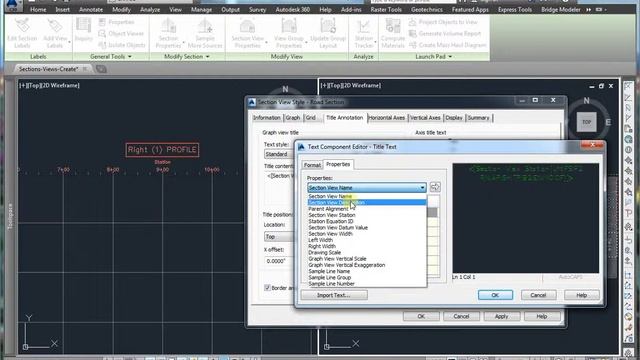Toggle the Border around title checkbox
640x360 pixels.
coord(267,288)
